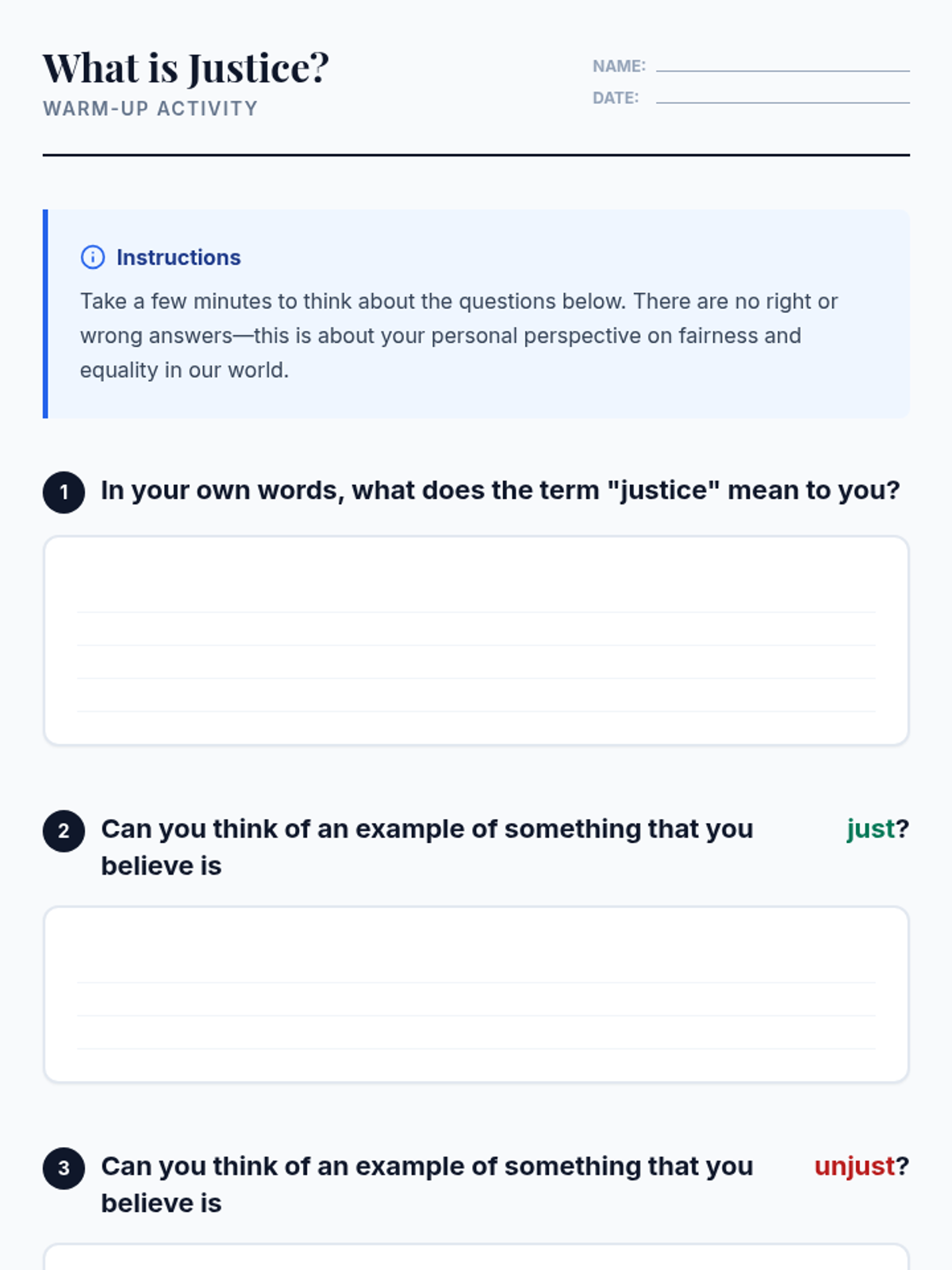The image size is (952, 1270).
Task: Click the number 3 question badge
Action: [x=63, y=1168]
